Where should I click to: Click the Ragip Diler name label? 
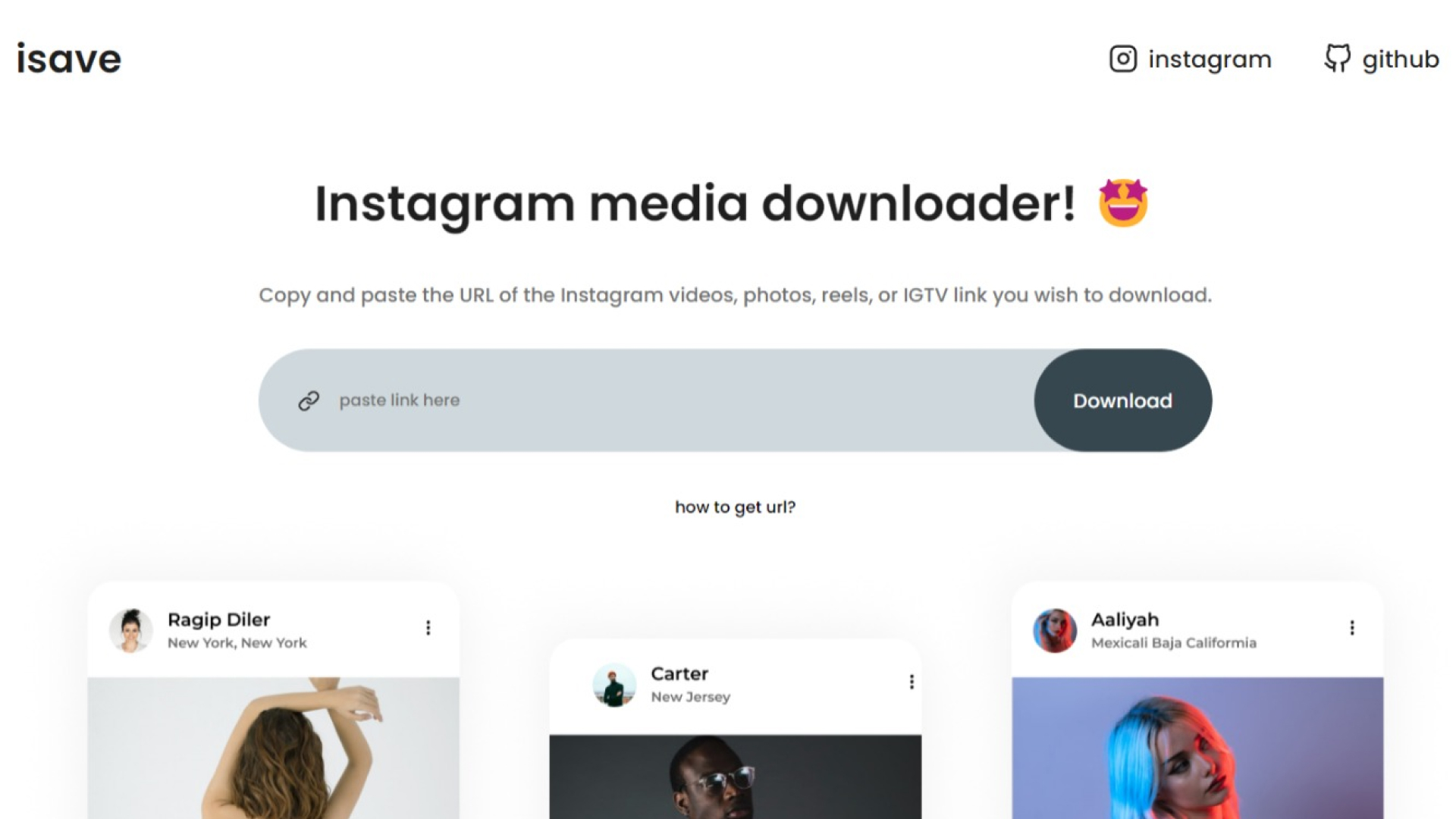click(x=219, y=620)
